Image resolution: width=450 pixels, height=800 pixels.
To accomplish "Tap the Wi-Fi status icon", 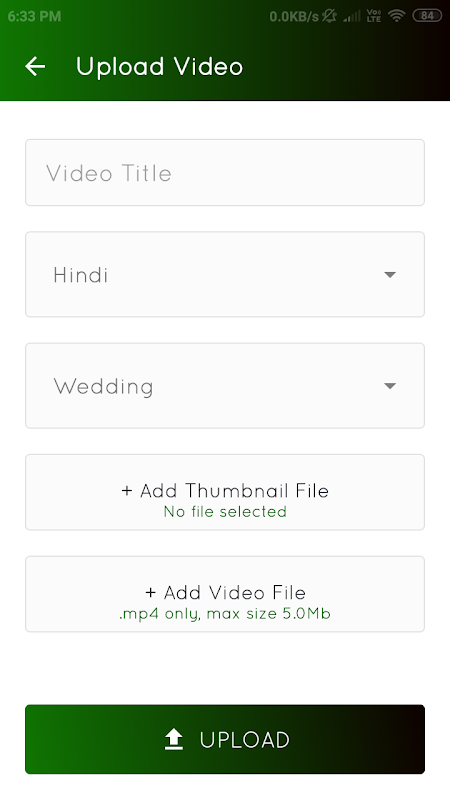I will coord(396,16).
